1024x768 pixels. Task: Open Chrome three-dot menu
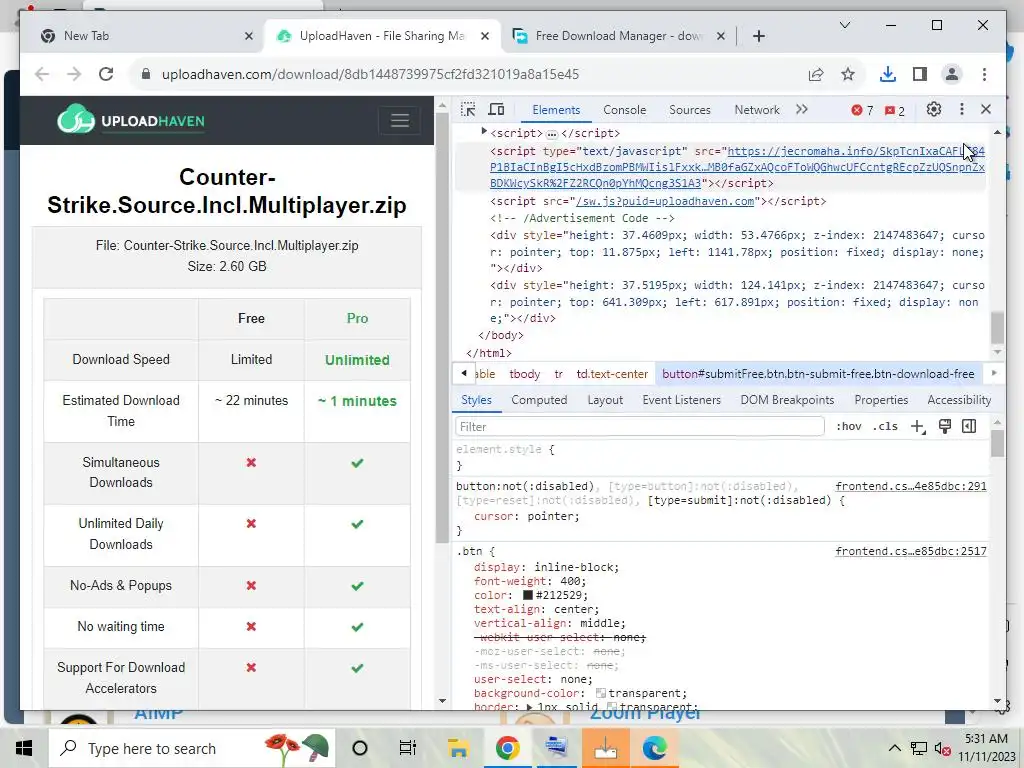click(984, 74)
